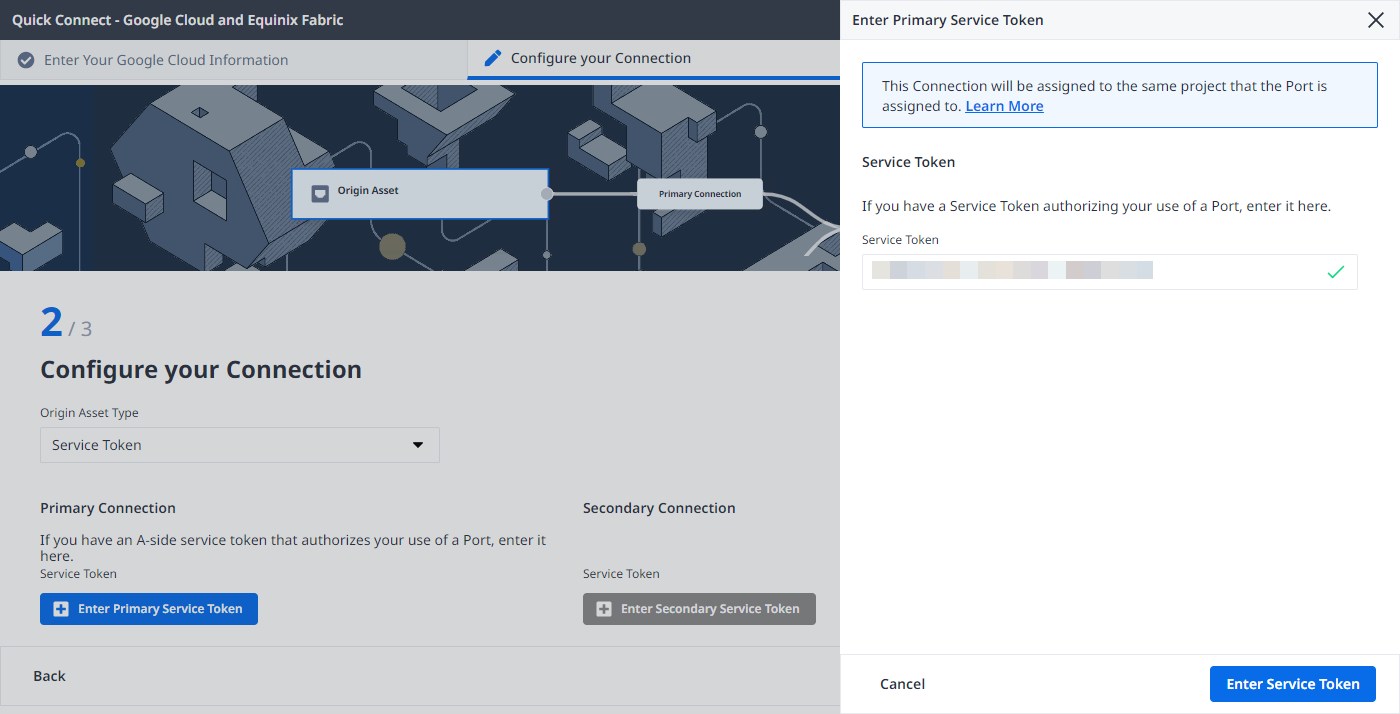Submit with the Enter Service Token button
The image size is (1400, 714).
coord(1293,684)
